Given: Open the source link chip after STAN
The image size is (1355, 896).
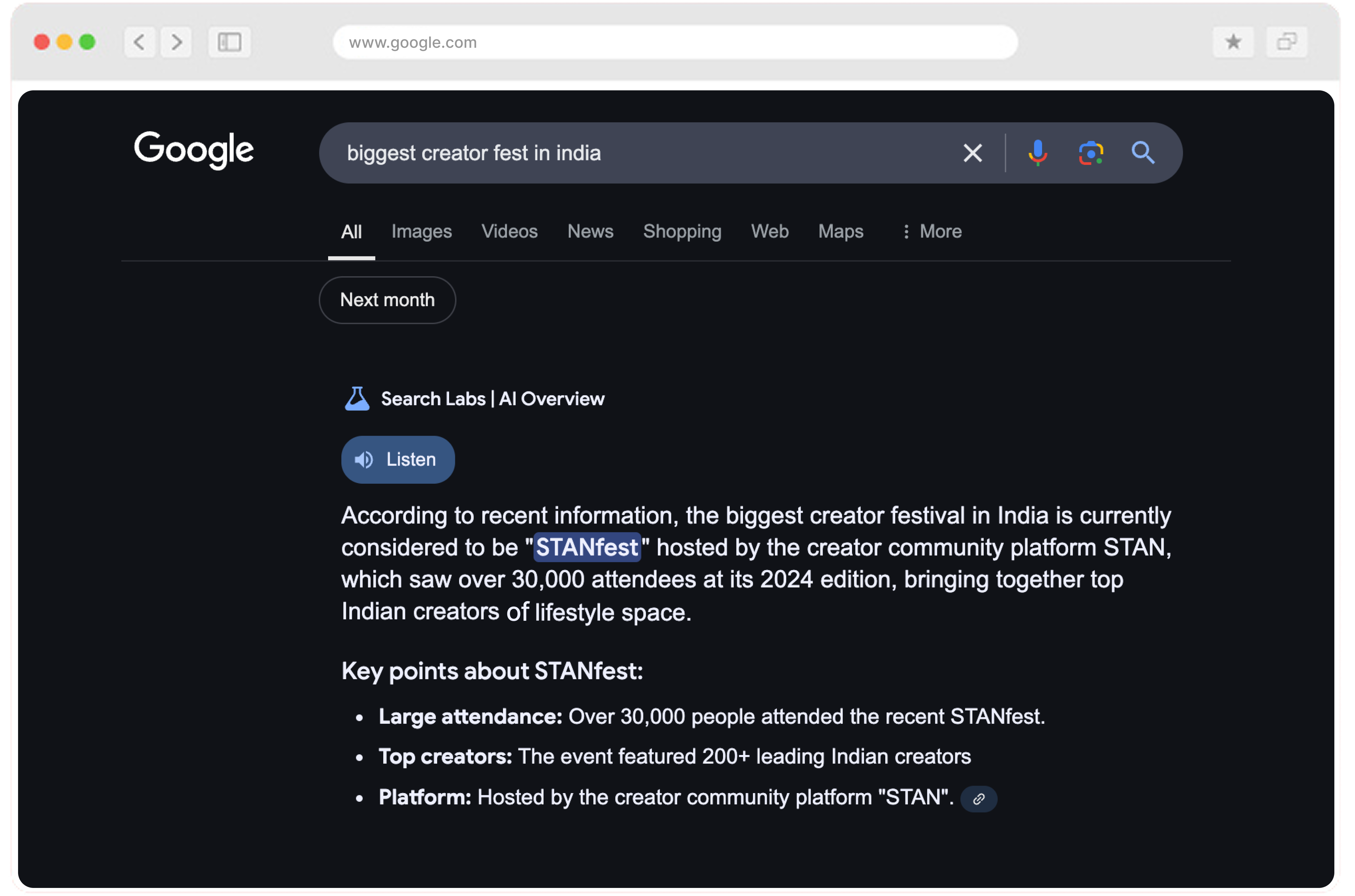Looking at the screenshot, I should (x=979, y=798).
